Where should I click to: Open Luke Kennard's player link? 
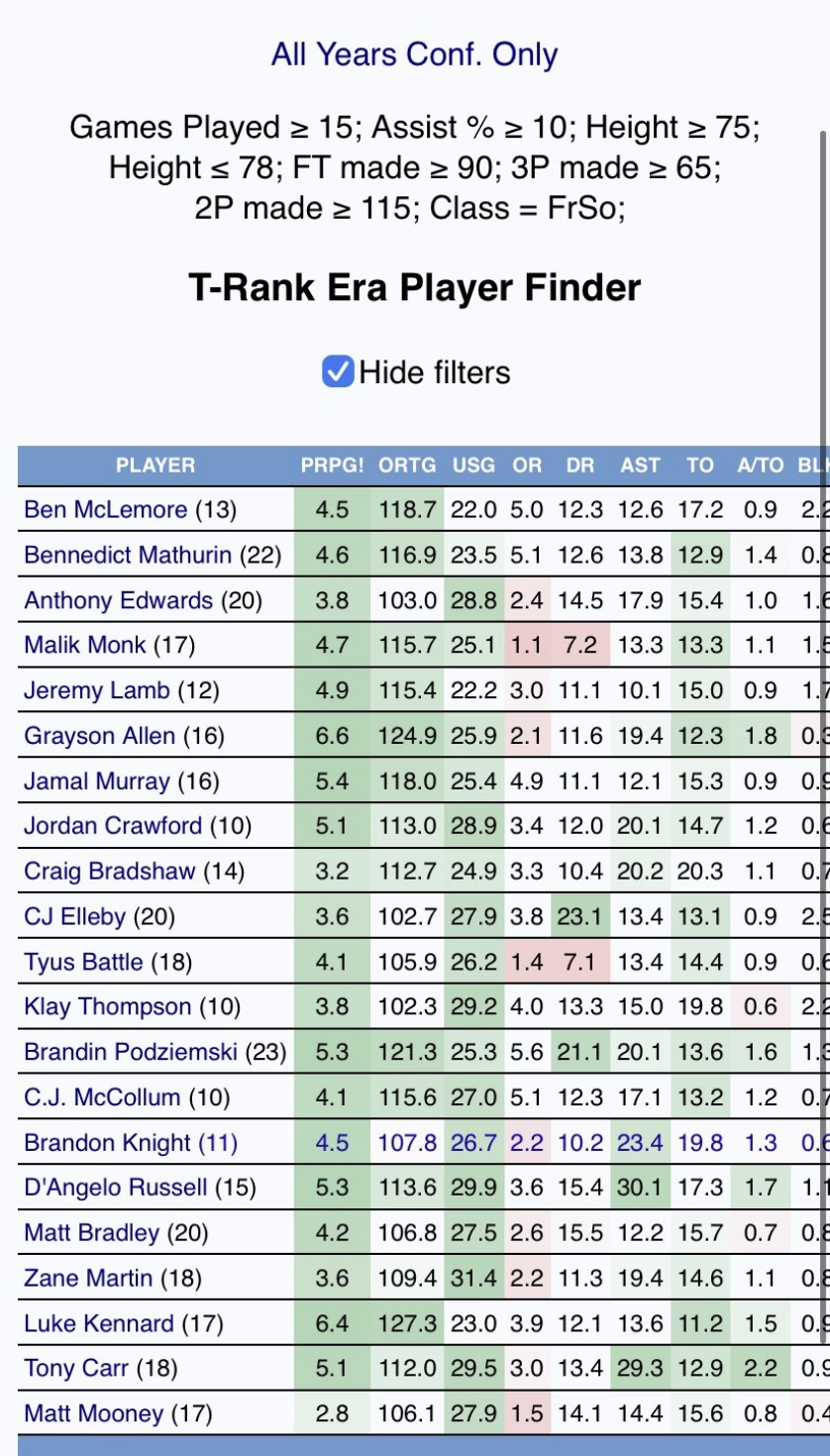tap(98, 1323)
